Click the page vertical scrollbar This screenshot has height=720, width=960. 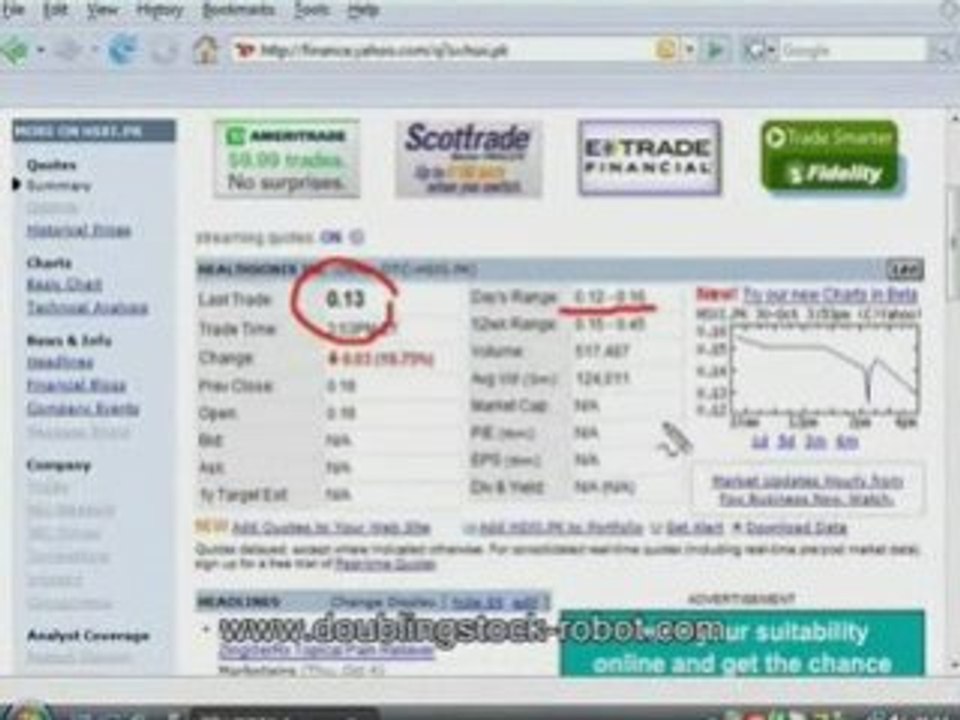pos(954,392)
